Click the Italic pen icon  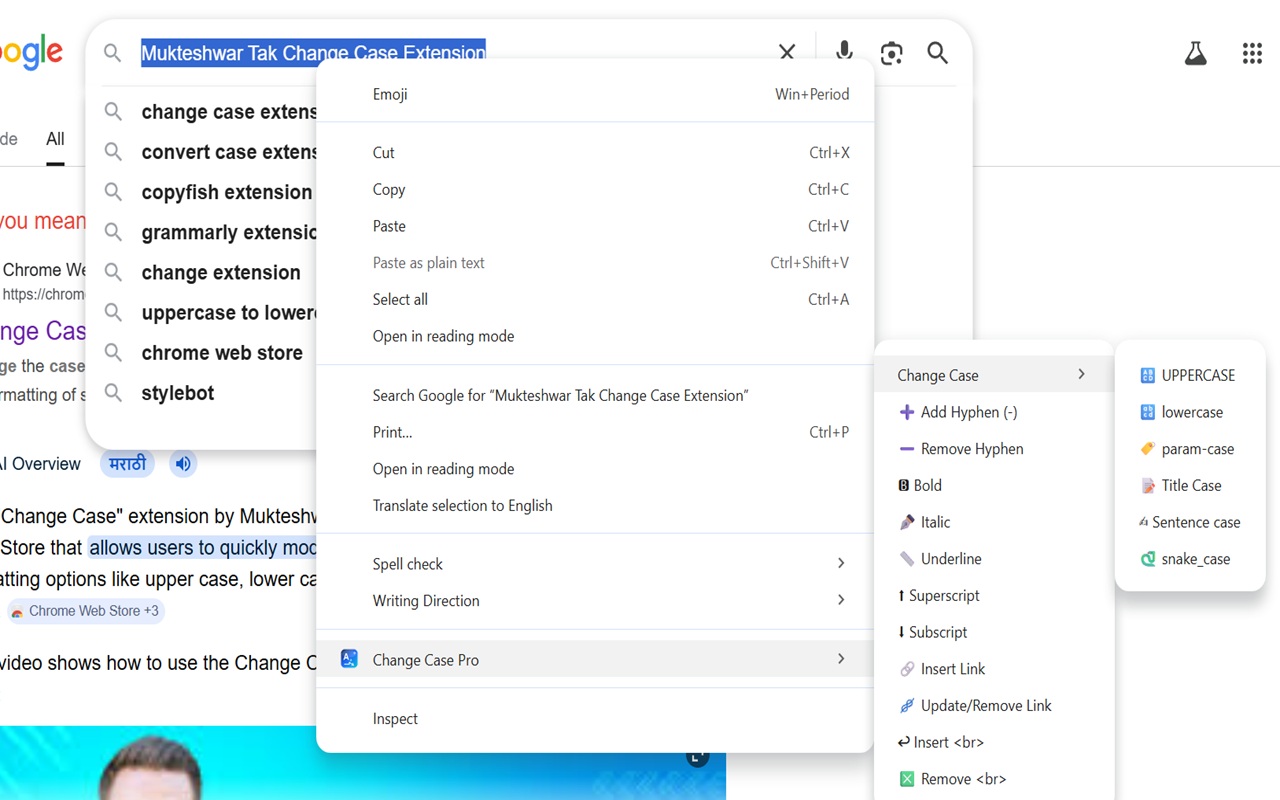907,522
